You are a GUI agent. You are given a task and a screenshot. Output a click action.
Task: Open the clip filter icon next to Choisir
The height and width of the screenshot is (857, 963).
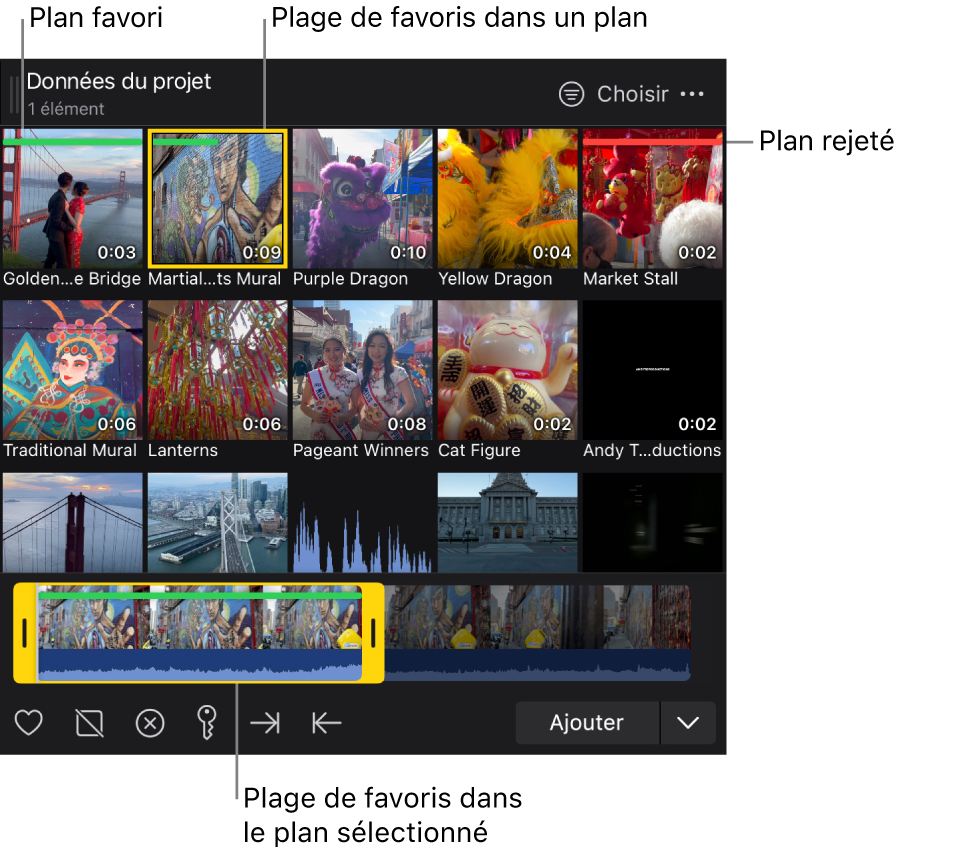[571, 94]
